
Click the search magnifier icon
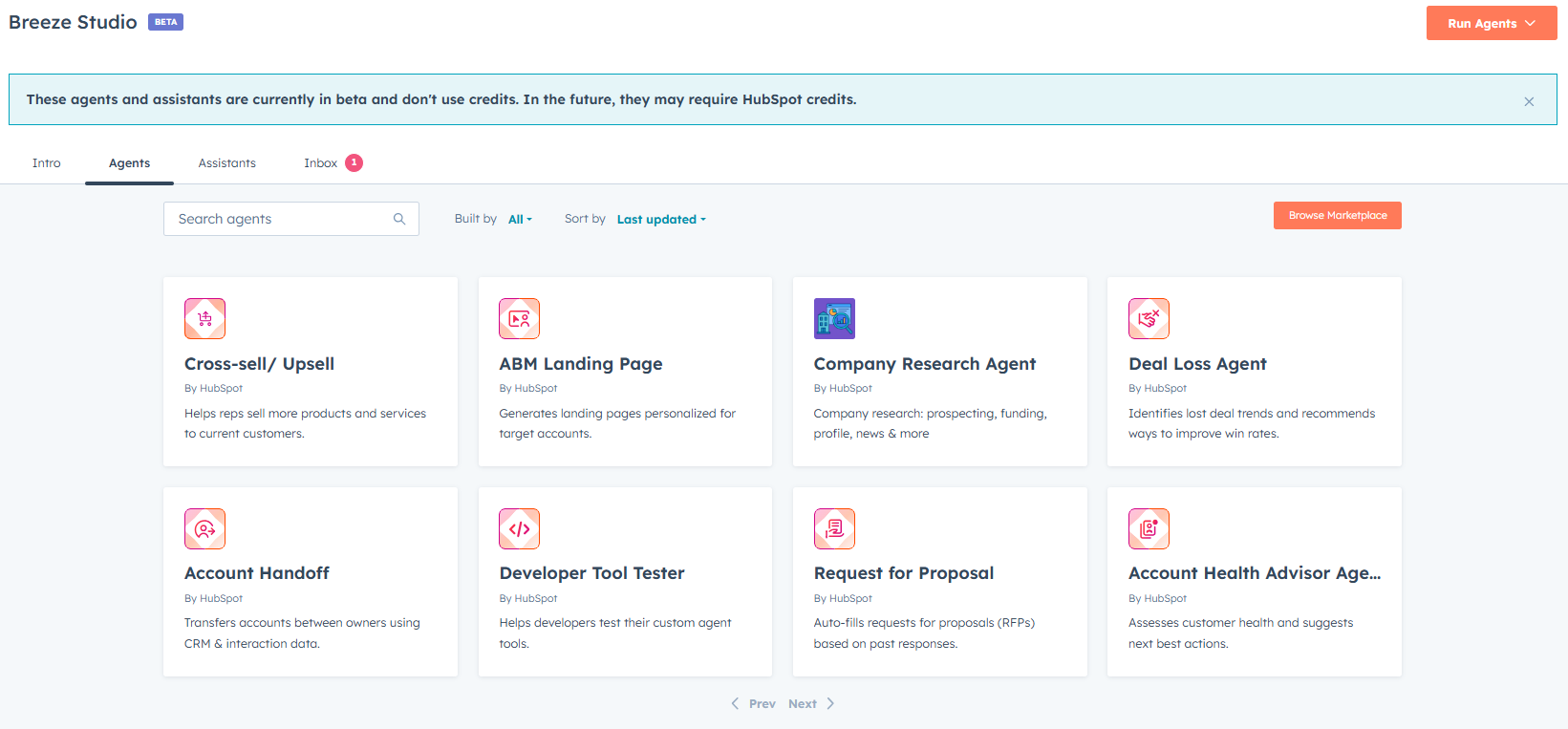coord(399,219)
